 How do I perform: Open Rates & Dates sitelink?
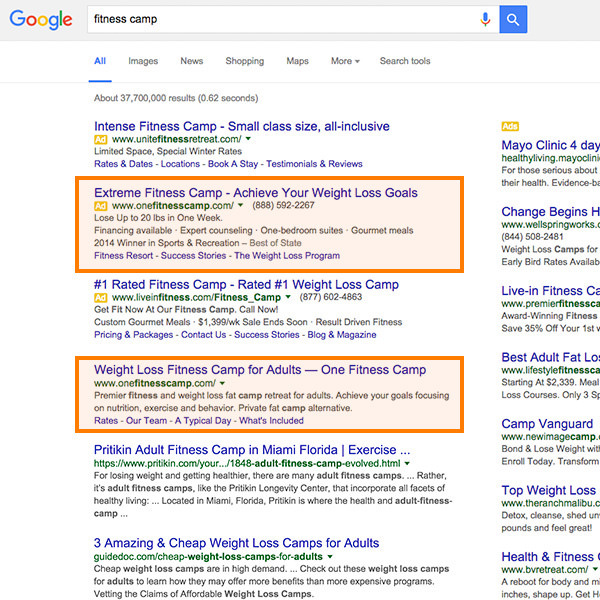pos(123,164)
